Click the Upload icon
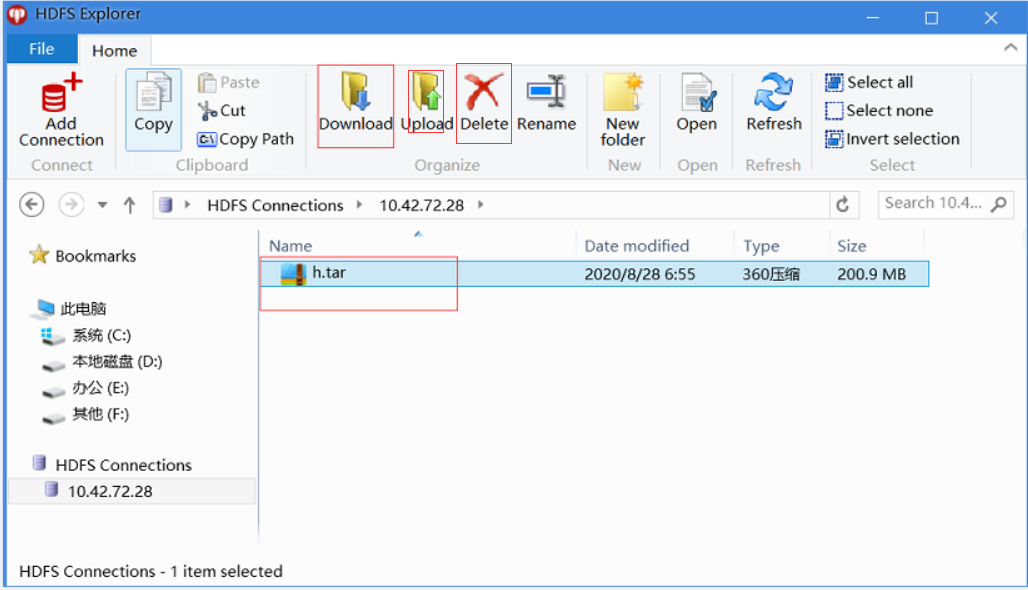This screenshot has width=1028, height=590. click(x=424, y=103)
